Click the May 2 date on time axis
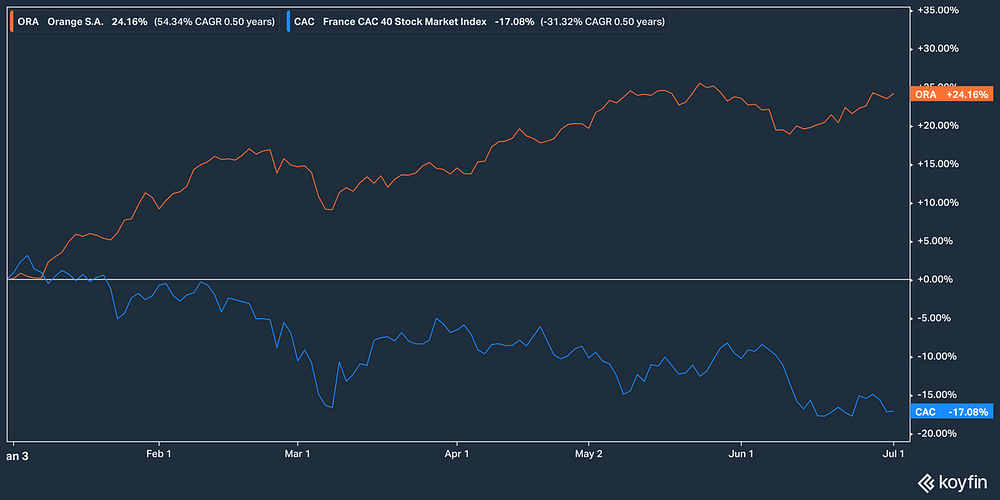 [589, 454]
